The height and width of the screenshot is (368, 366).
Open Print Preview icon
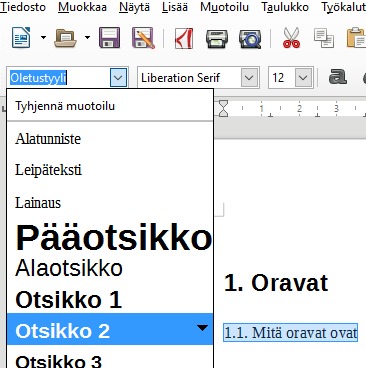(250, 39)
